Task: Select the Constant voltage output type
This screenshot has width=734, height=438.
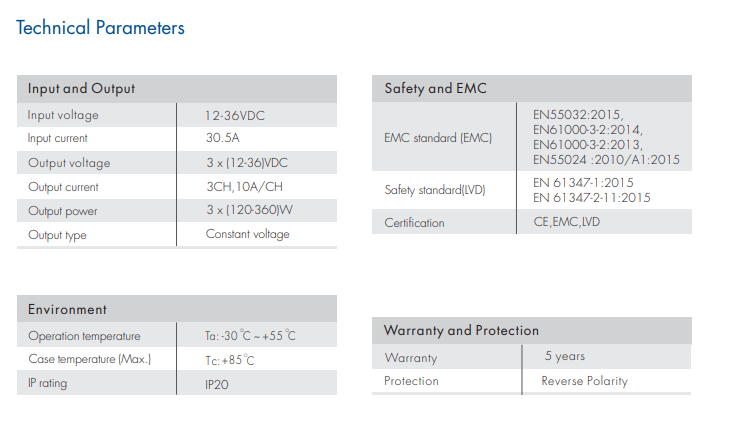Action: pos(248,234)
